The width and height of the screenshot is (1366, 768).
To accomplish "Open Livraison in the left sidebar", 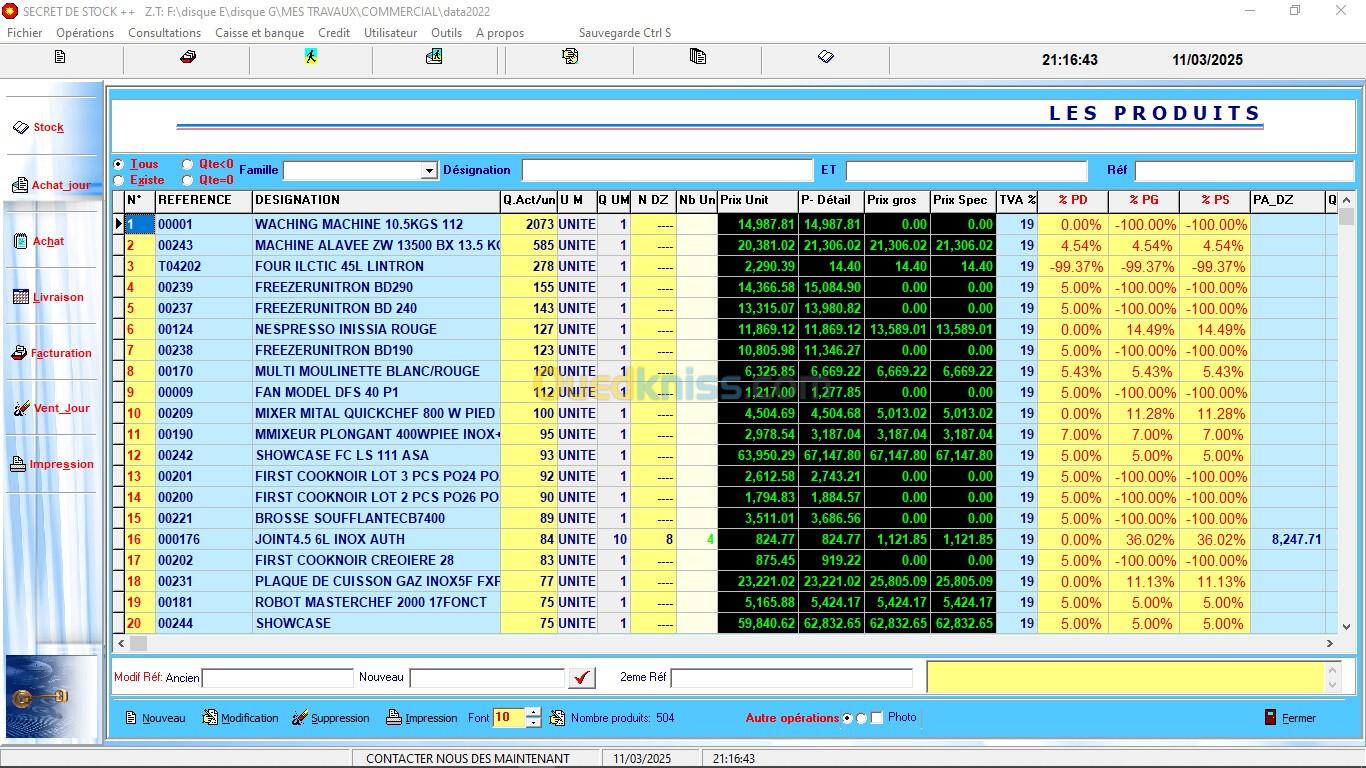I will coord(57,297).
